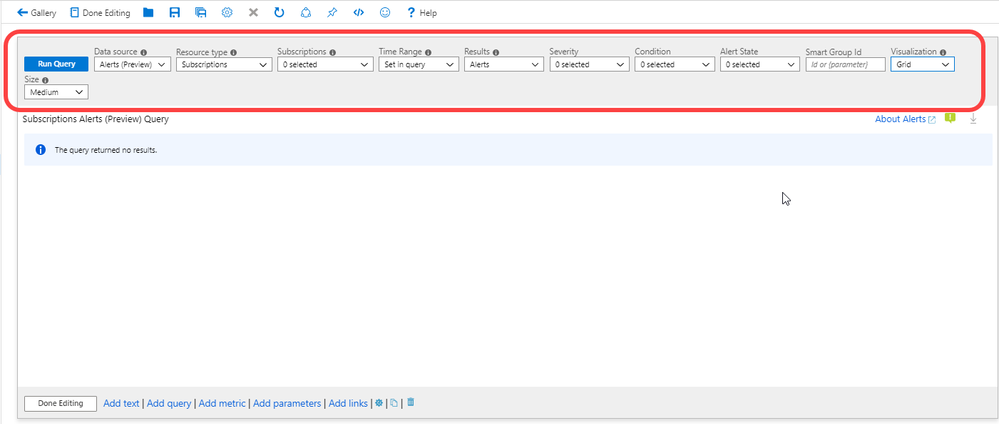Click the info icon beside Resource type
The image size is (999, 424).
click(234, 52)
